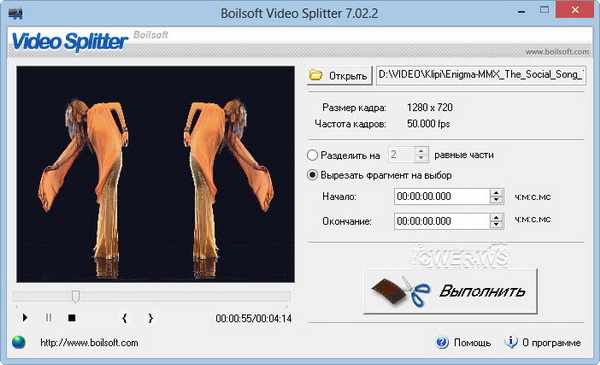
Task: Click the 50.000 fps frame rate value
Action: tap(428, 124)
